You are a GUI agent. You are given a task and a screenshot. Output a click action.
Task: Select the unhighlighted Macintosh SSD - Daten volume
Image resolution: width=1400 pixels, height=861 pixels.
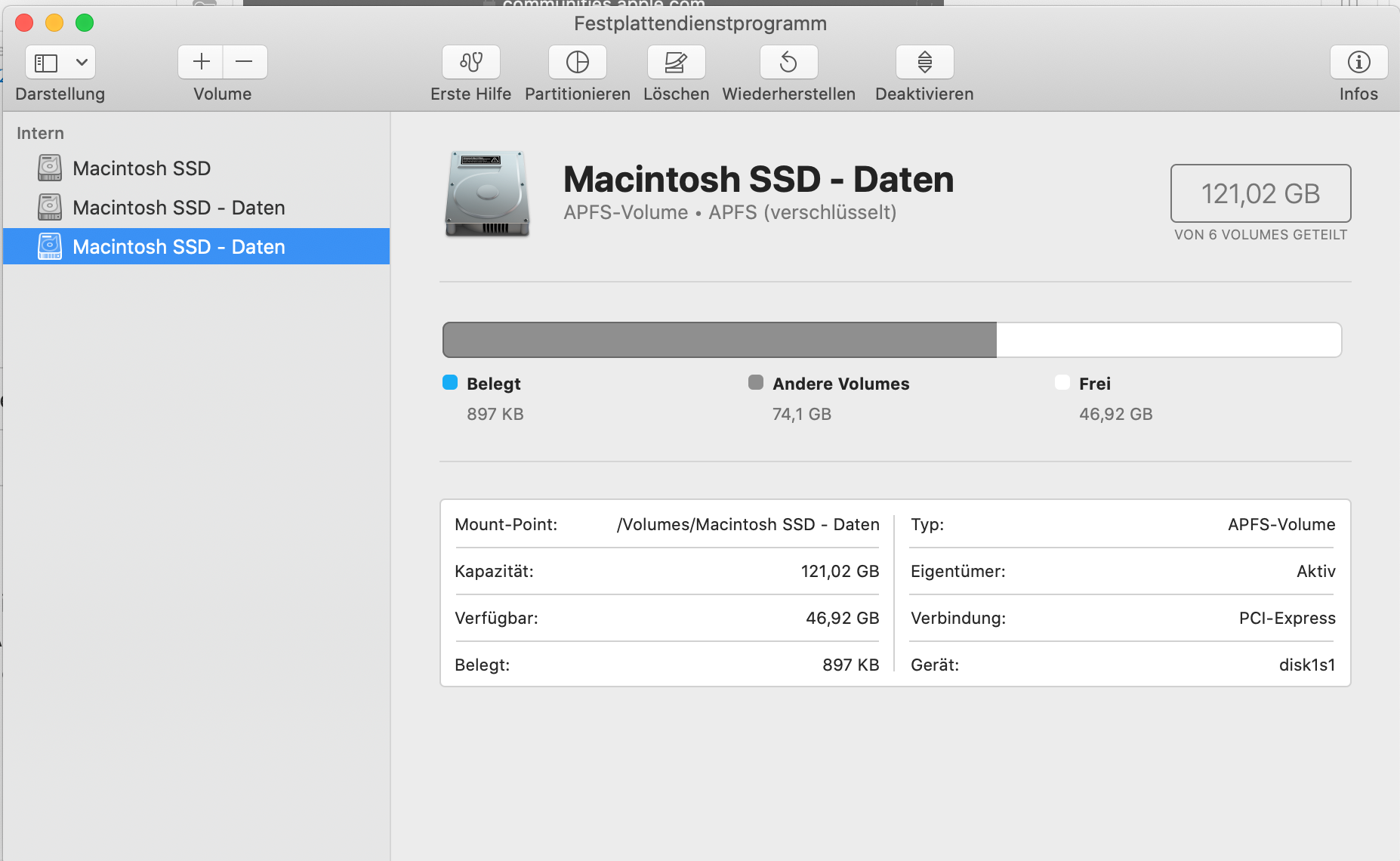(x=178, y=208)
